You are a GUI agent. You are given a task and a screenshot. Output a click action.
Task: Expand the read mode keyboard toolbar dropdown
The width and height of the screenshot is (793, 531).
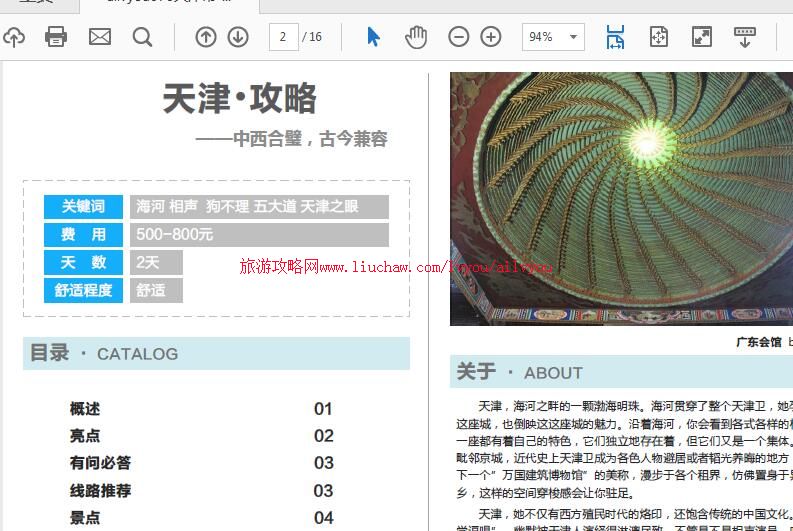point(745,37)
